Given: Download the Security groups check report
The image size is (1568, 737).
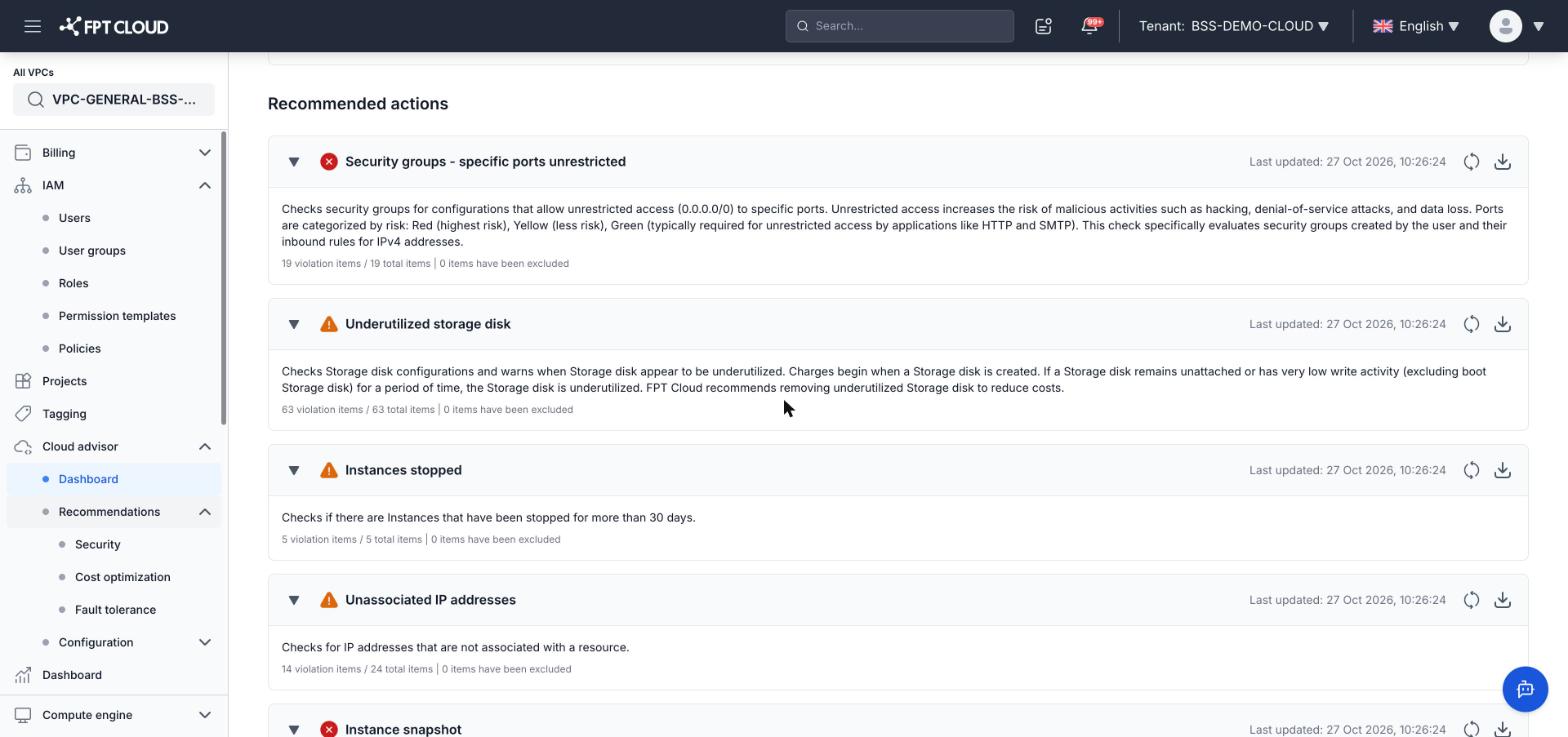Looking at the screenshot, I should click(x=1502, y=162).
